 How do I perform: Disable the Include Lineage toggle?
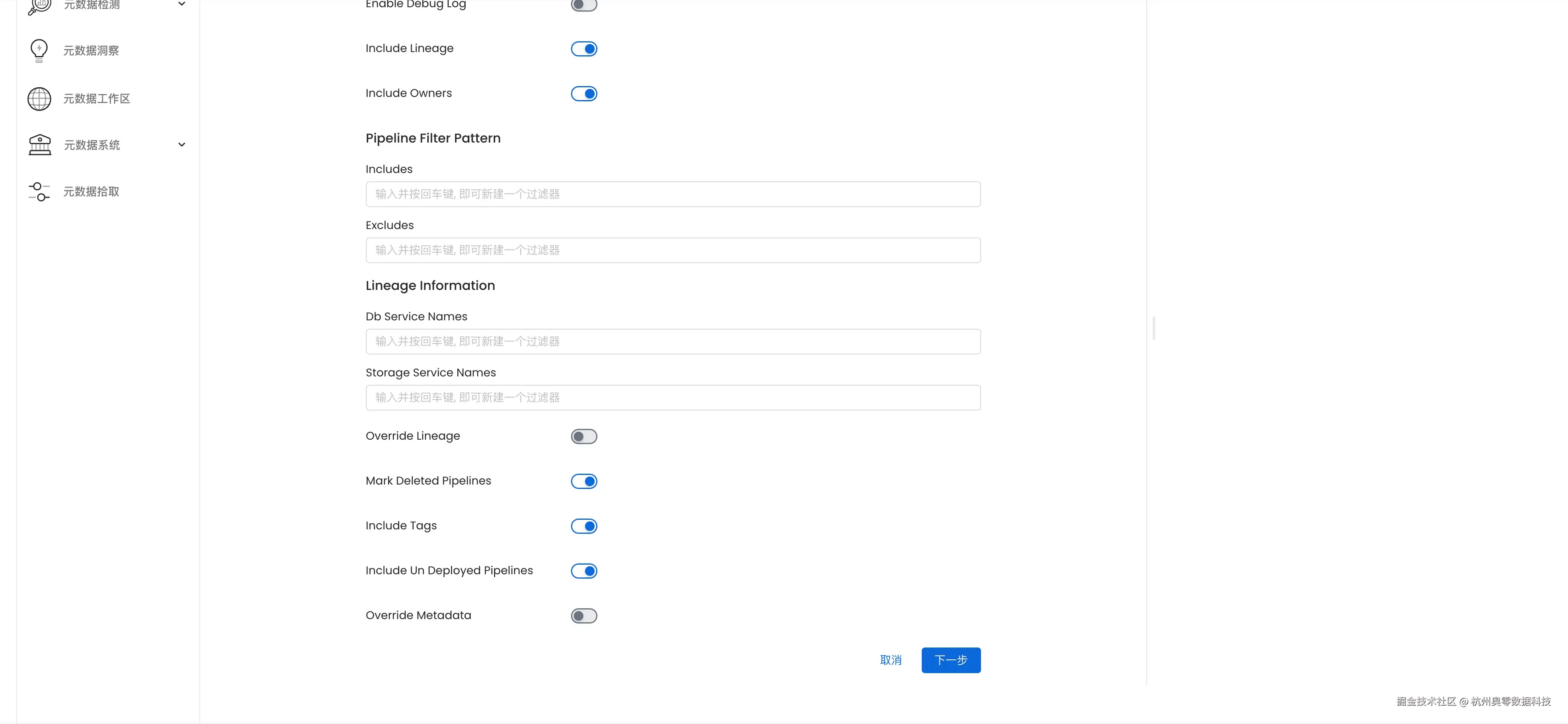click(584, 49)
